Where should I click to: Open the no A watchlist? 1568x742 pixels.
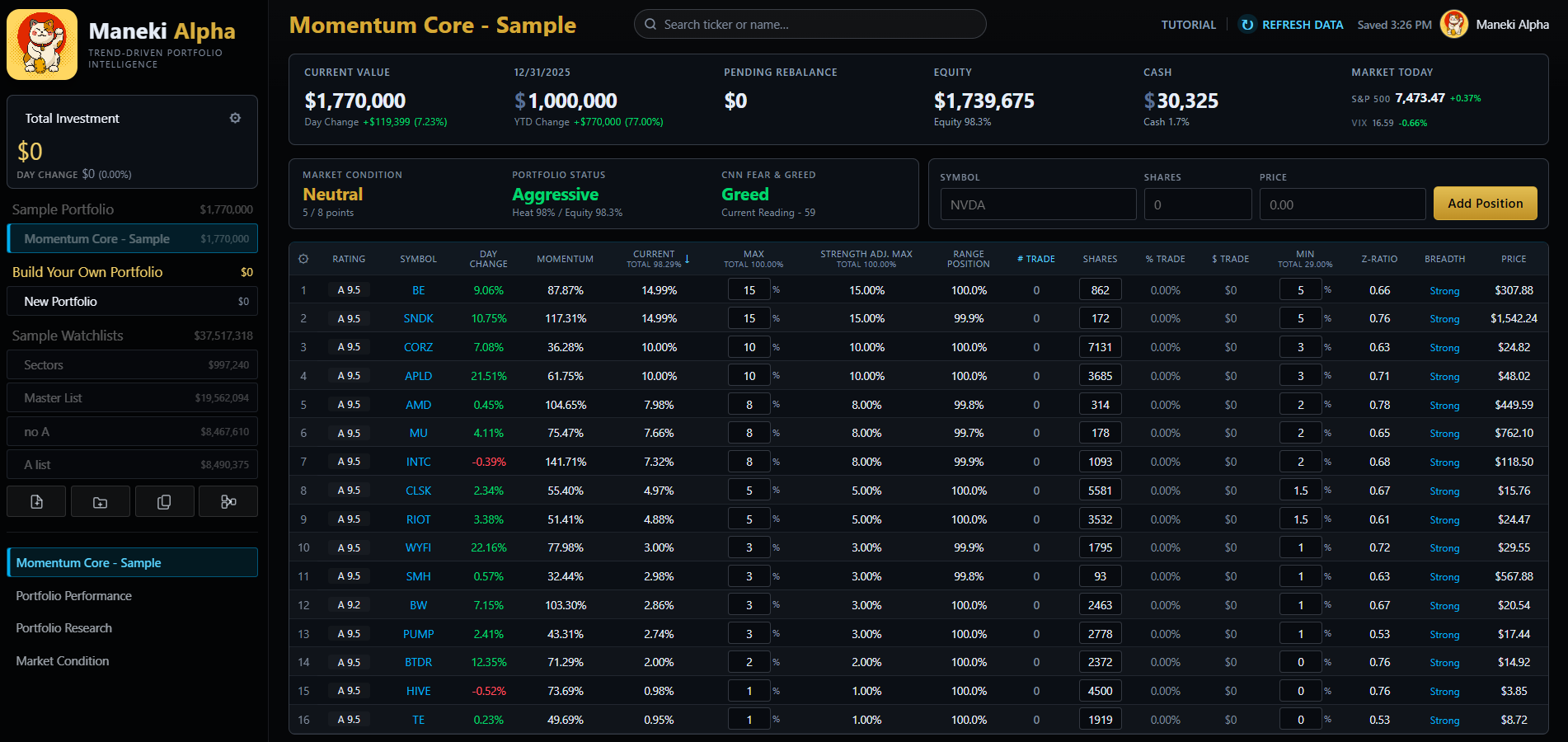tap(132, 431)
